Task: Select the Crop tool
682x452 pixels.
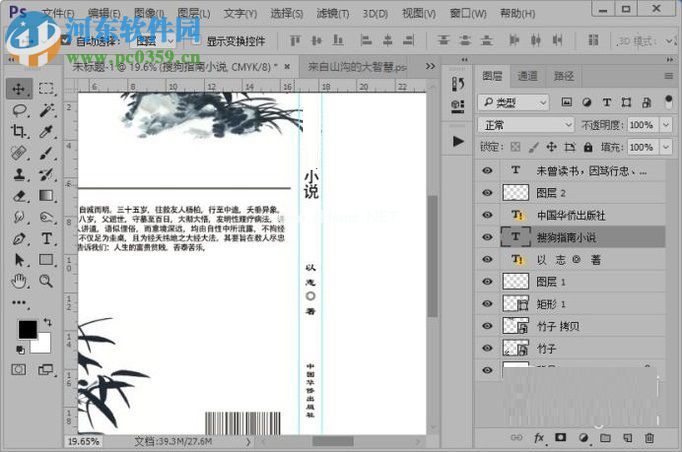Action: 19,131
